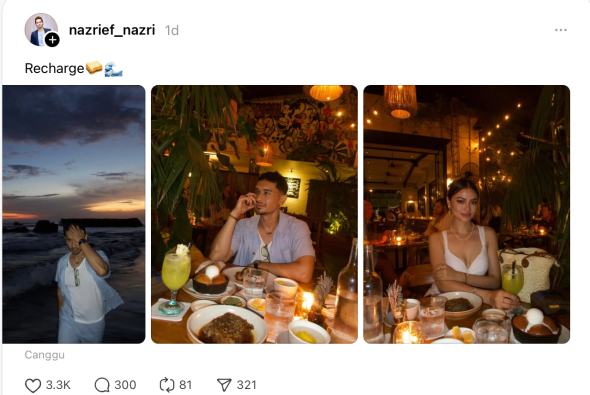Open nazrief_nazri profile picture
This screenshot has width=590, height=395.
tap(41, 29)
